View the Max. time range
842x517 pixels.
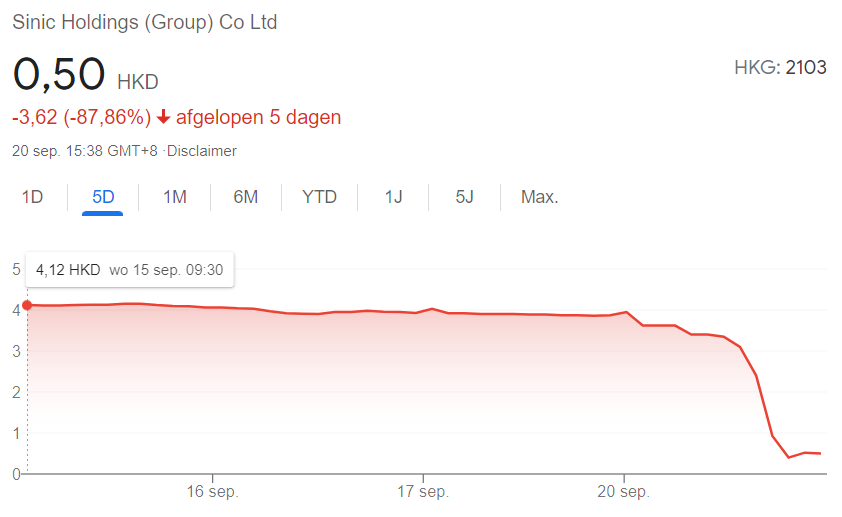click(x=539, y=197)
